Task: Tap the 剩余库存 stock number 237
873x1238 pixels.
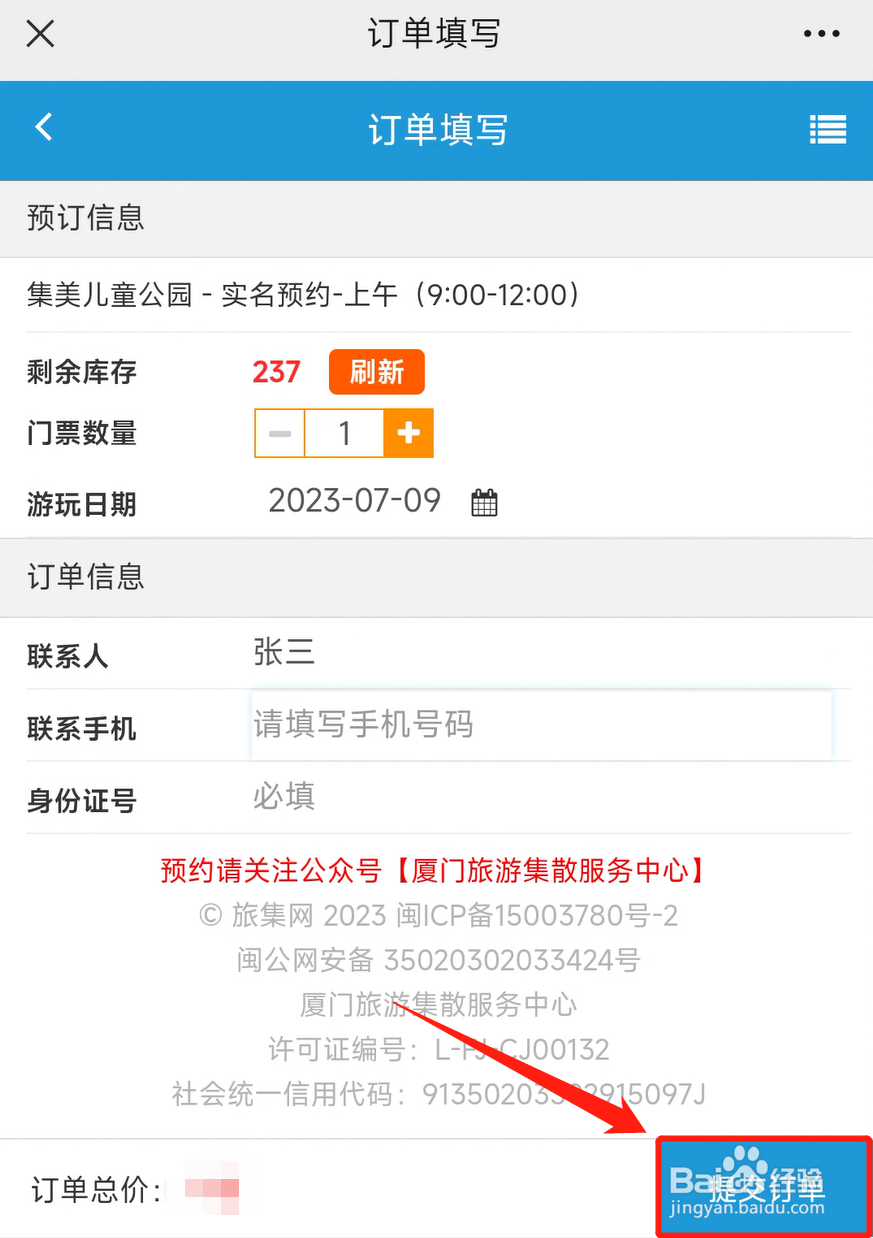Action: (276, 372)
